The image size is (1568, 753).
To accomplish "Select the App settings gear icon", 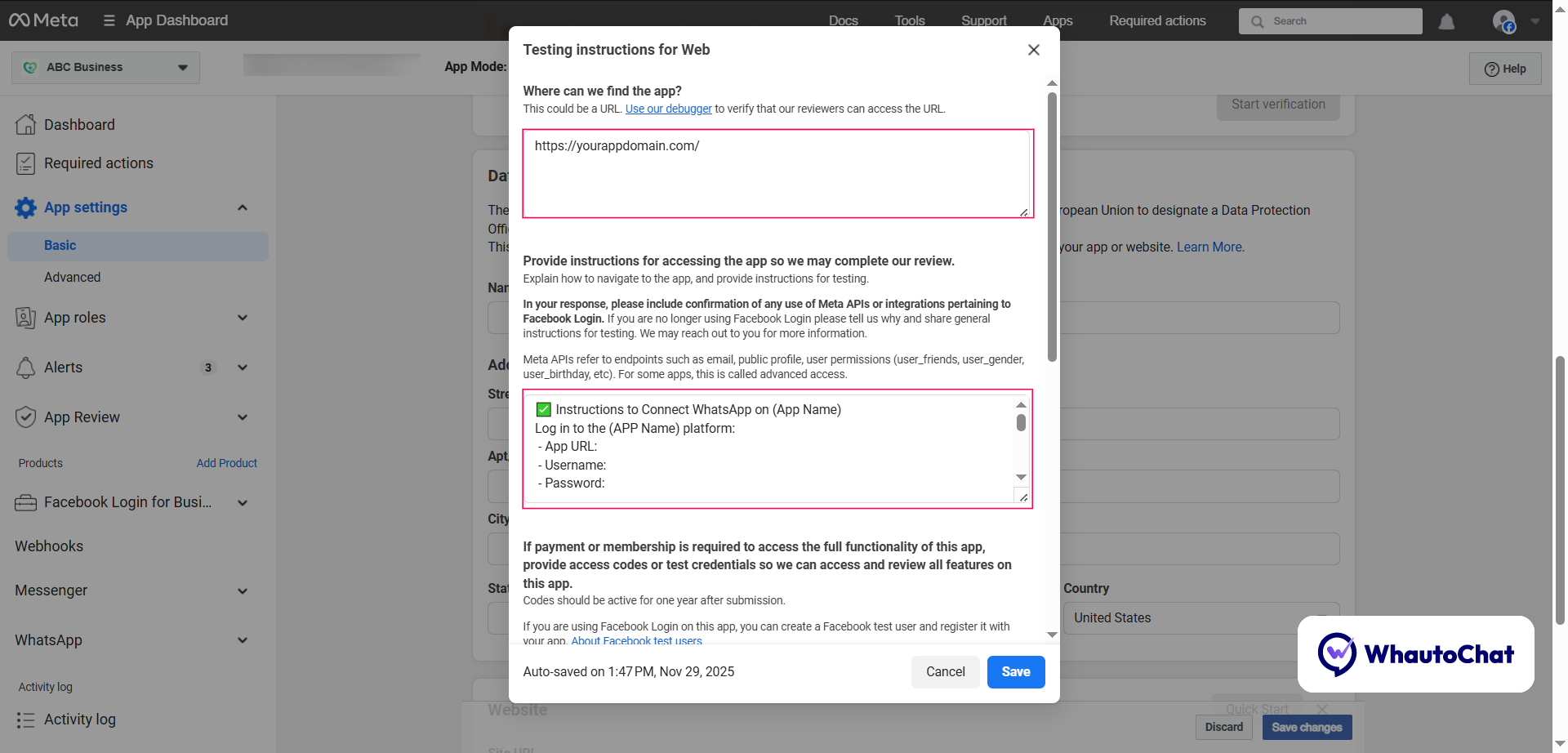I will 25,207.
